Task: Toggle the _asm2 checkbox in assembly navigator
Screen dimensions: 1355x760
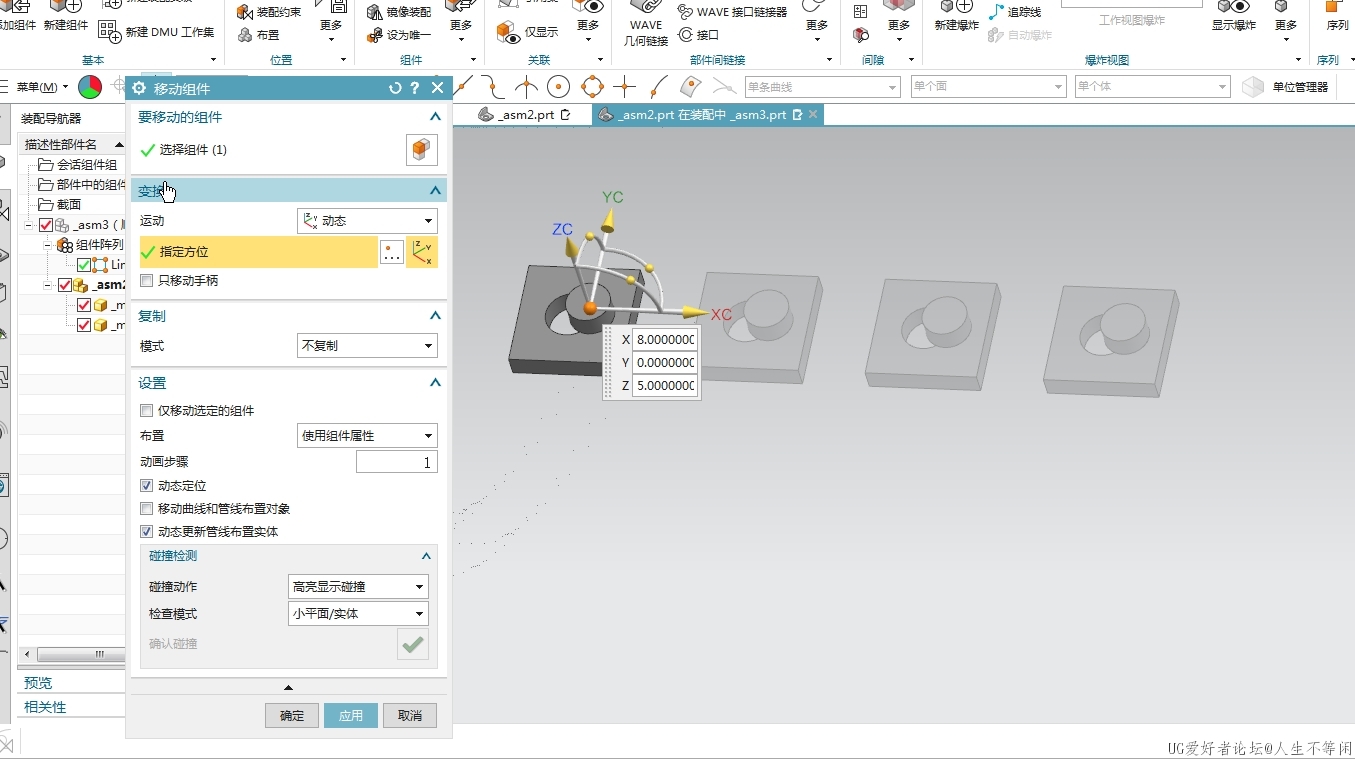Action: pyautogui.click(x=65, y=285)
